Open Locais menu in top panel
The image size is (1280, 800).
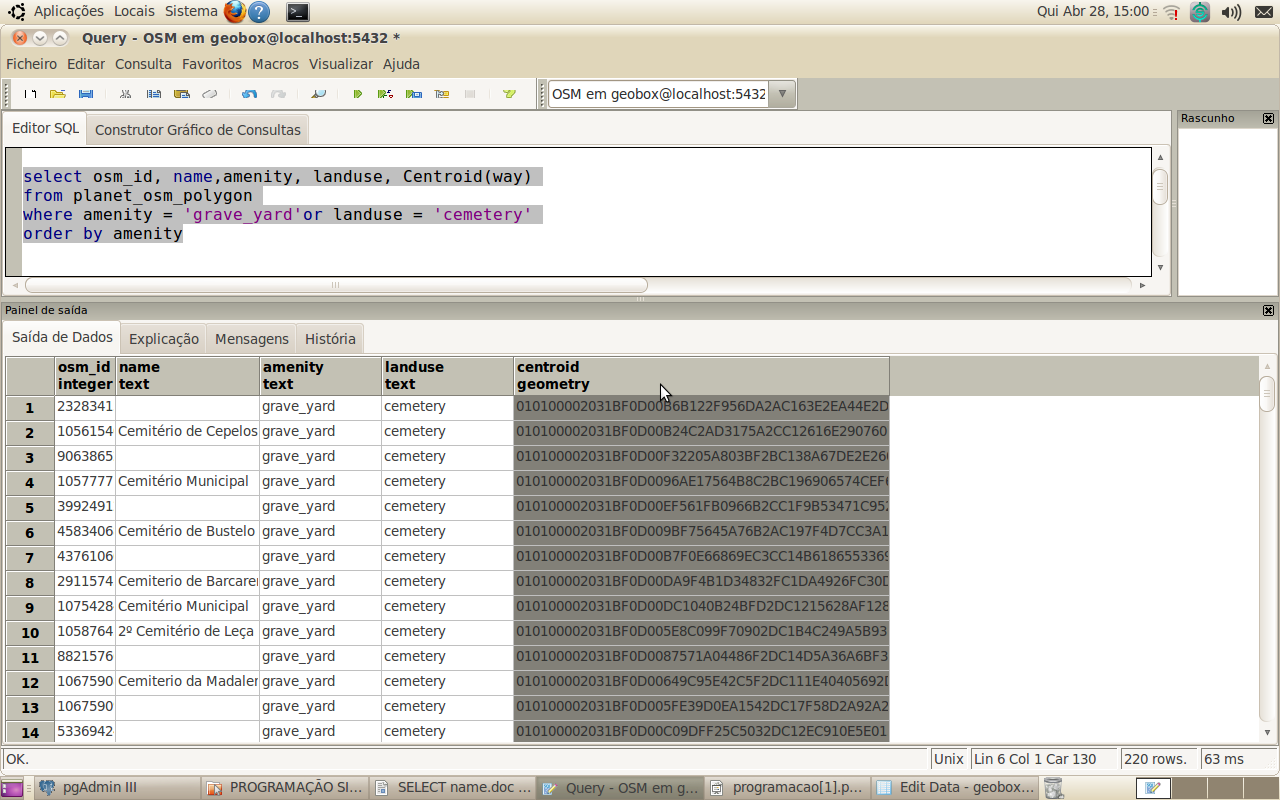[x=134, y=11]
